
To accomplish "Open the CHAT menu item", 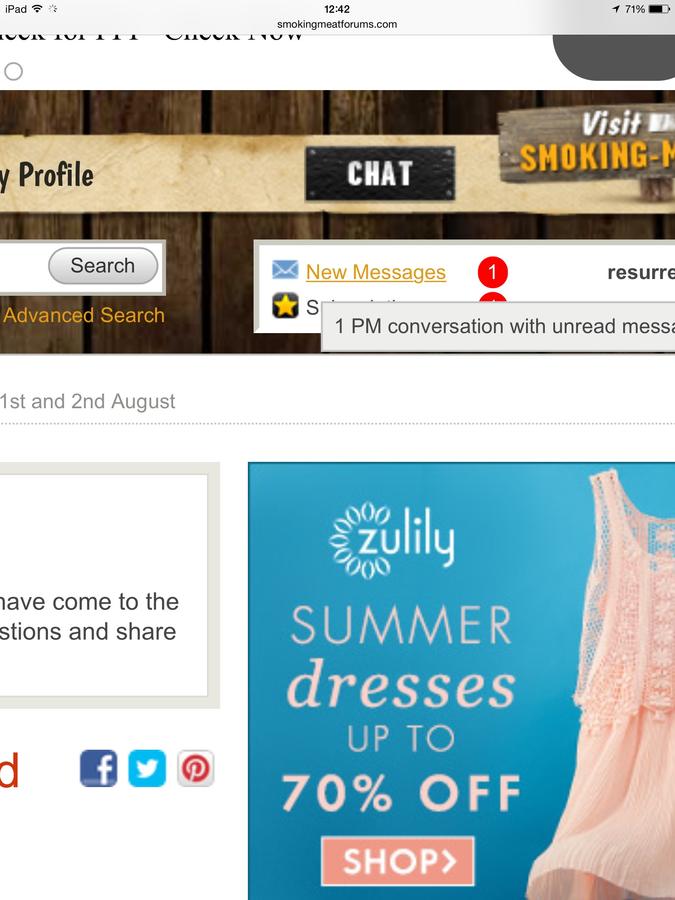I will coord(380,173).
